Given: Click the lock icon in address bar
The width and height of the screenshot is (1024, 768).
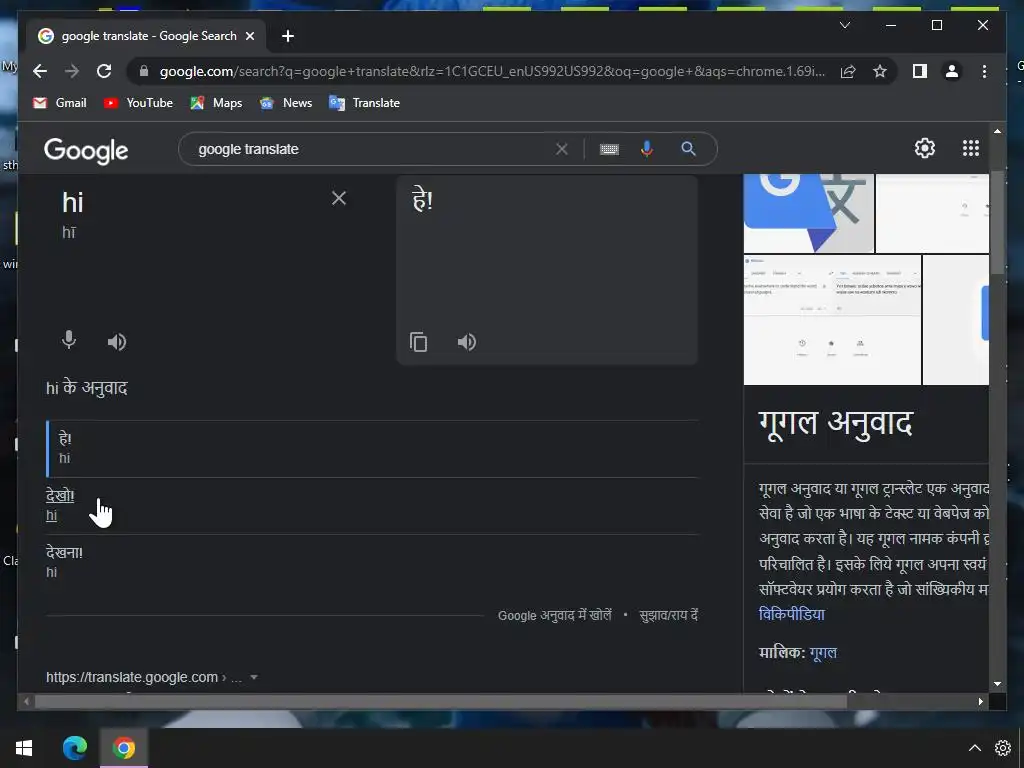Looking at the screenshot, I should 144,71.
